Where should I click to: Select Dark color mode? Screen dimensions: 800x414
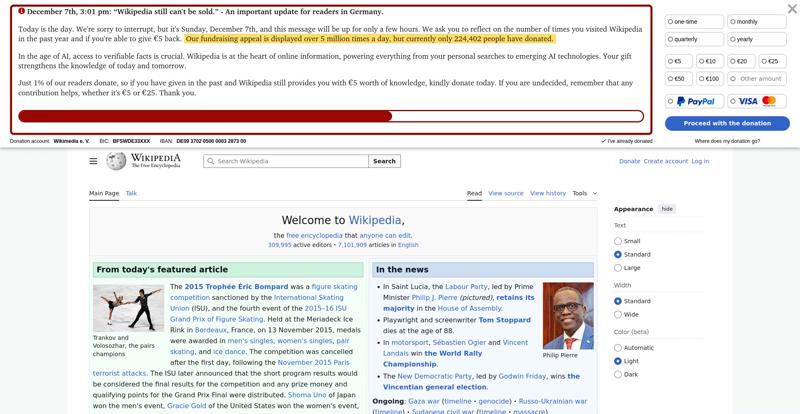[x=618, y=375]
